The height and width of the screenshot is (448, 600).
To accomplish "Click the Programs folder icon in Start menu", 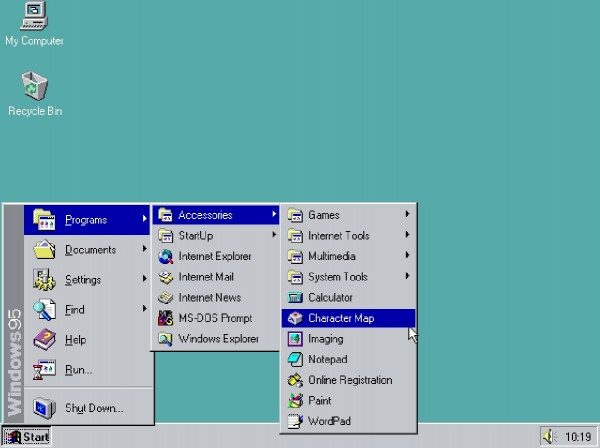I will click(44, 220).
